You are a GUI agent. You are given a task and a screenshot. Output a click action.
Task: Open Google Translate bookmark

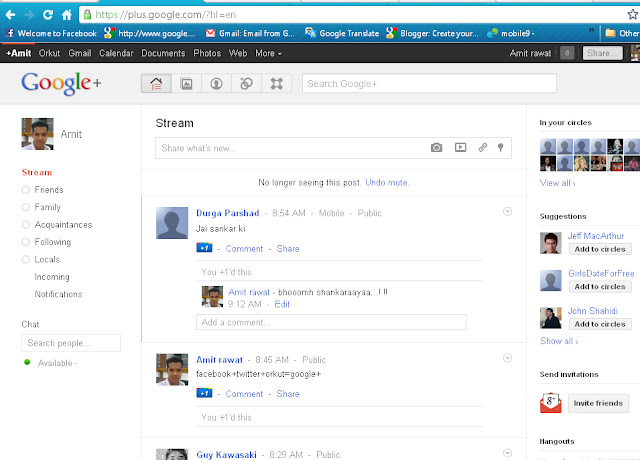point(342,33)
